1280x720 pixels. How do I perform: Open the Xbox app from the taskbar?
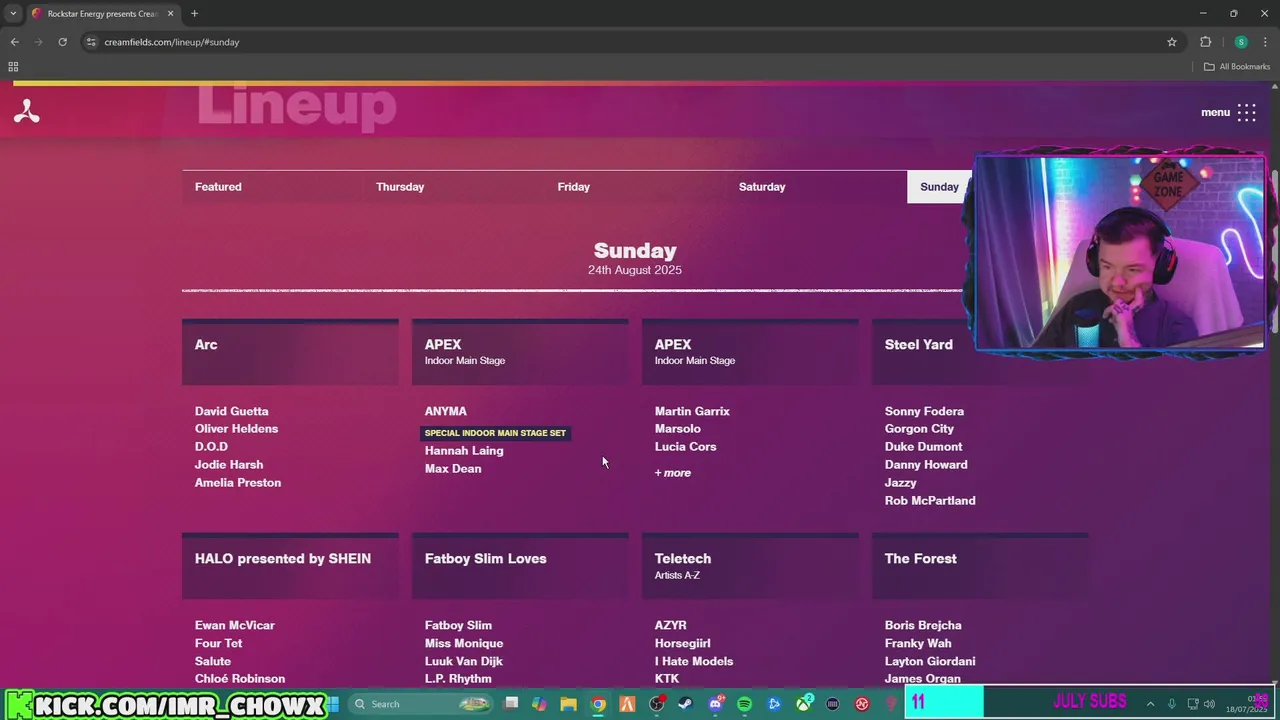[x=803, y=704]
